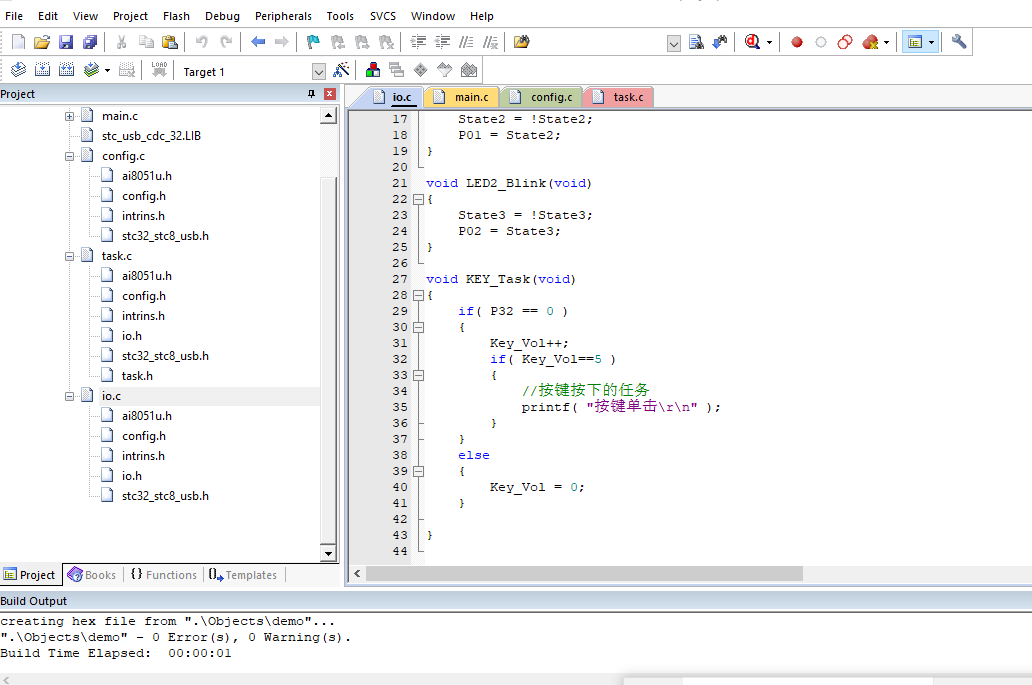Toggle auto-hide pin on Project panel
Screen dimensions: 1032x685
(x=311, y=94)
